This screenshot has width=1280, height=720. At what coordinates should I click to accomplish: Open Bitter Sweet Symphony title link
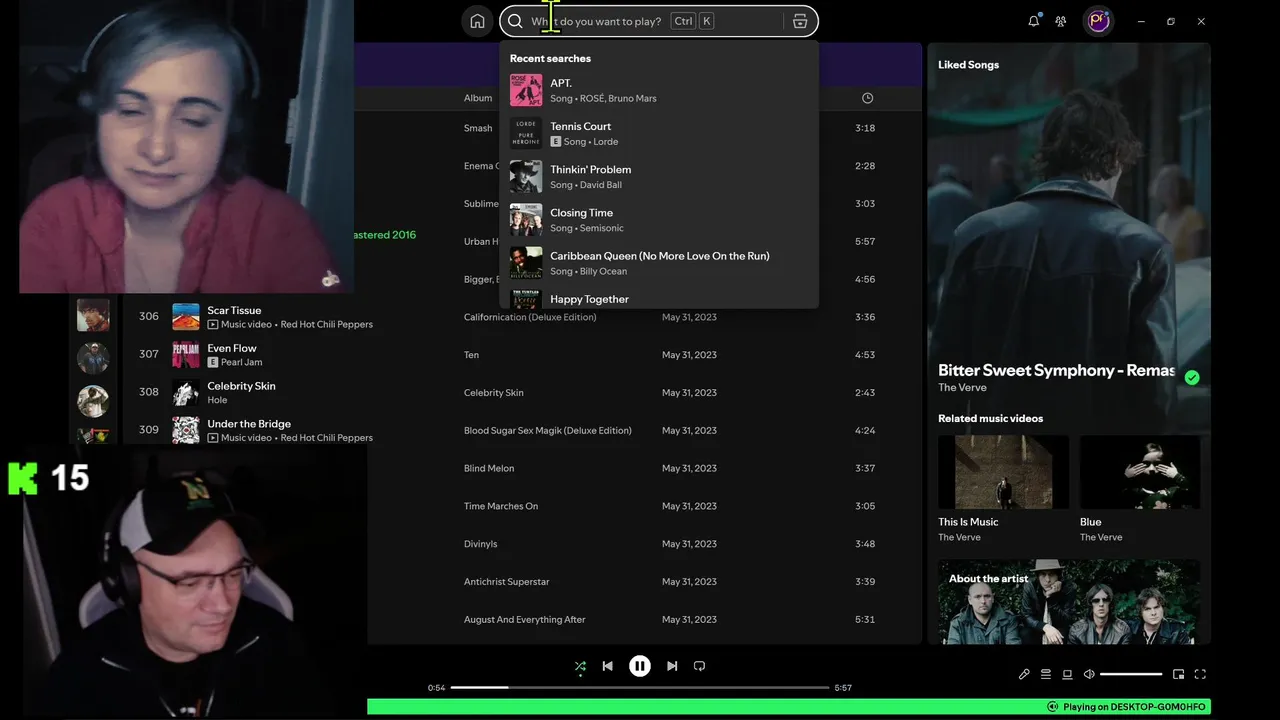[x=1056, y=370]
